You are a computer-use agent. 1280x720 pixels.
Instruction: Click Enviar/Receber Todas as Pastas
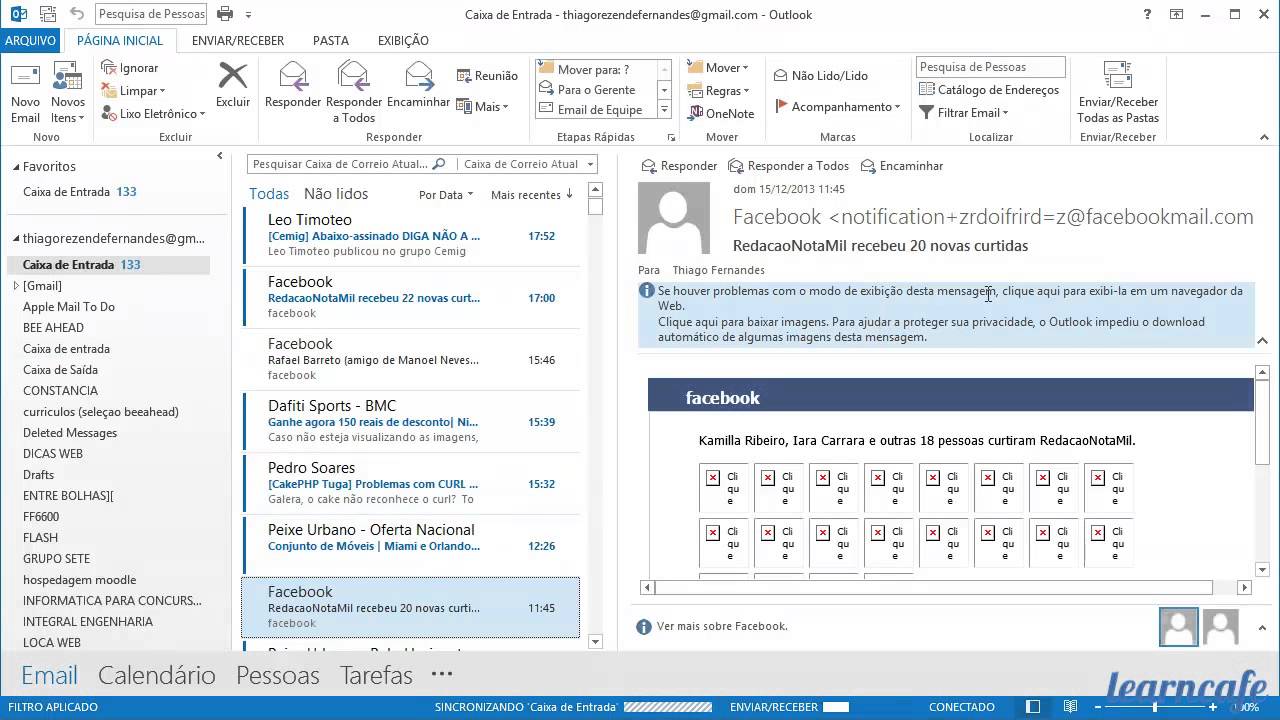point(1118,92)
